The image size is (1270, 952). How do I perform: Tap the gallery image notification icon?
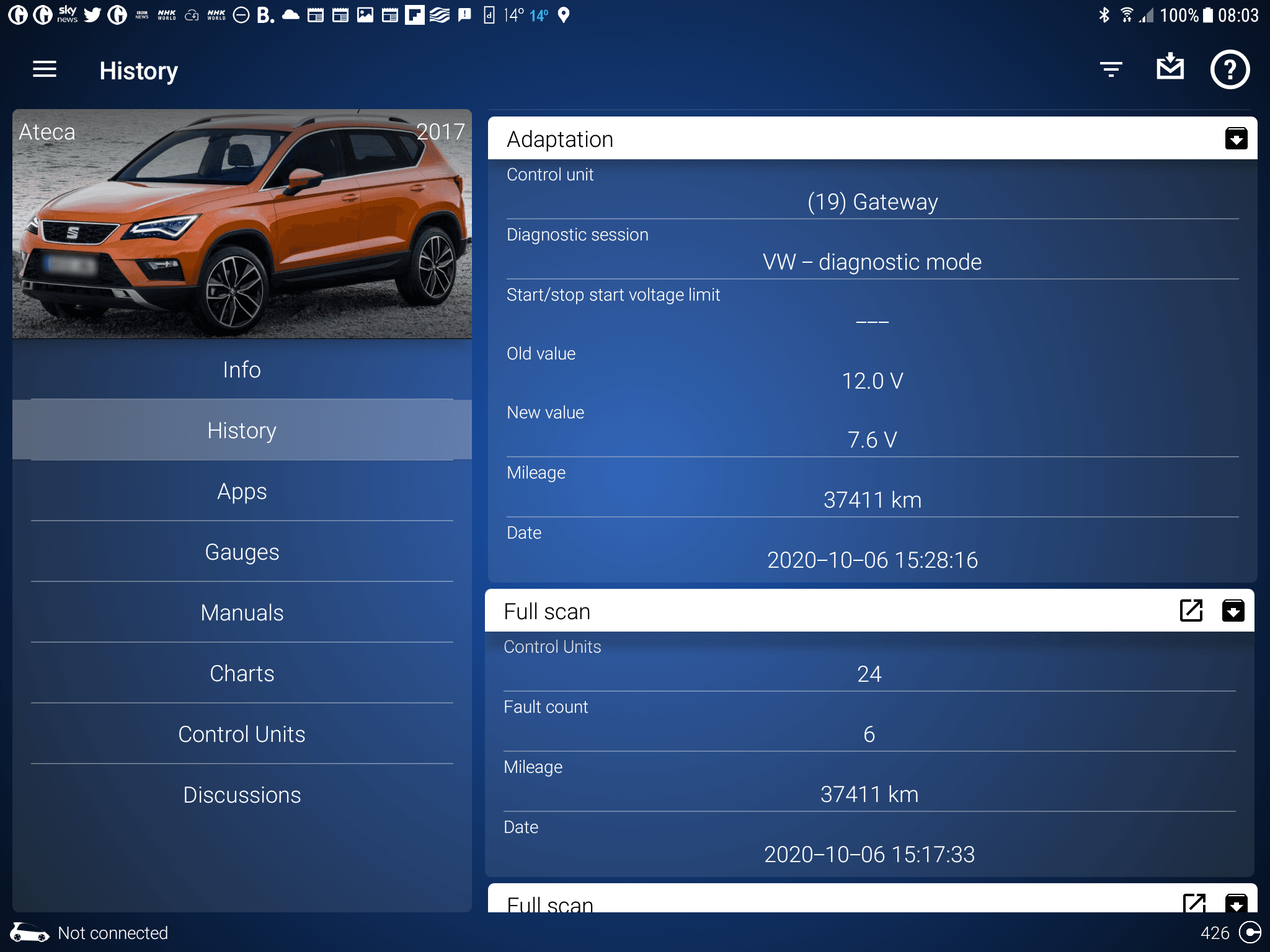pyautogui.click(x=365, y=15)
